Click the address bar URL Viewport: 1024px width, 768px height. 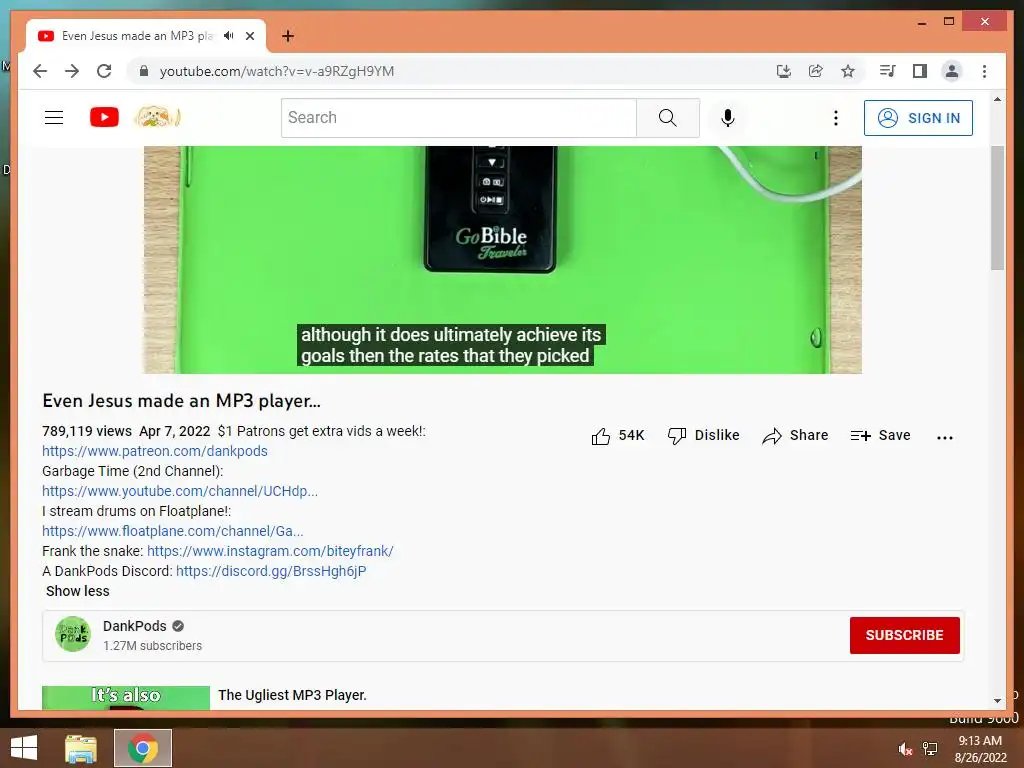pos(277,71)
